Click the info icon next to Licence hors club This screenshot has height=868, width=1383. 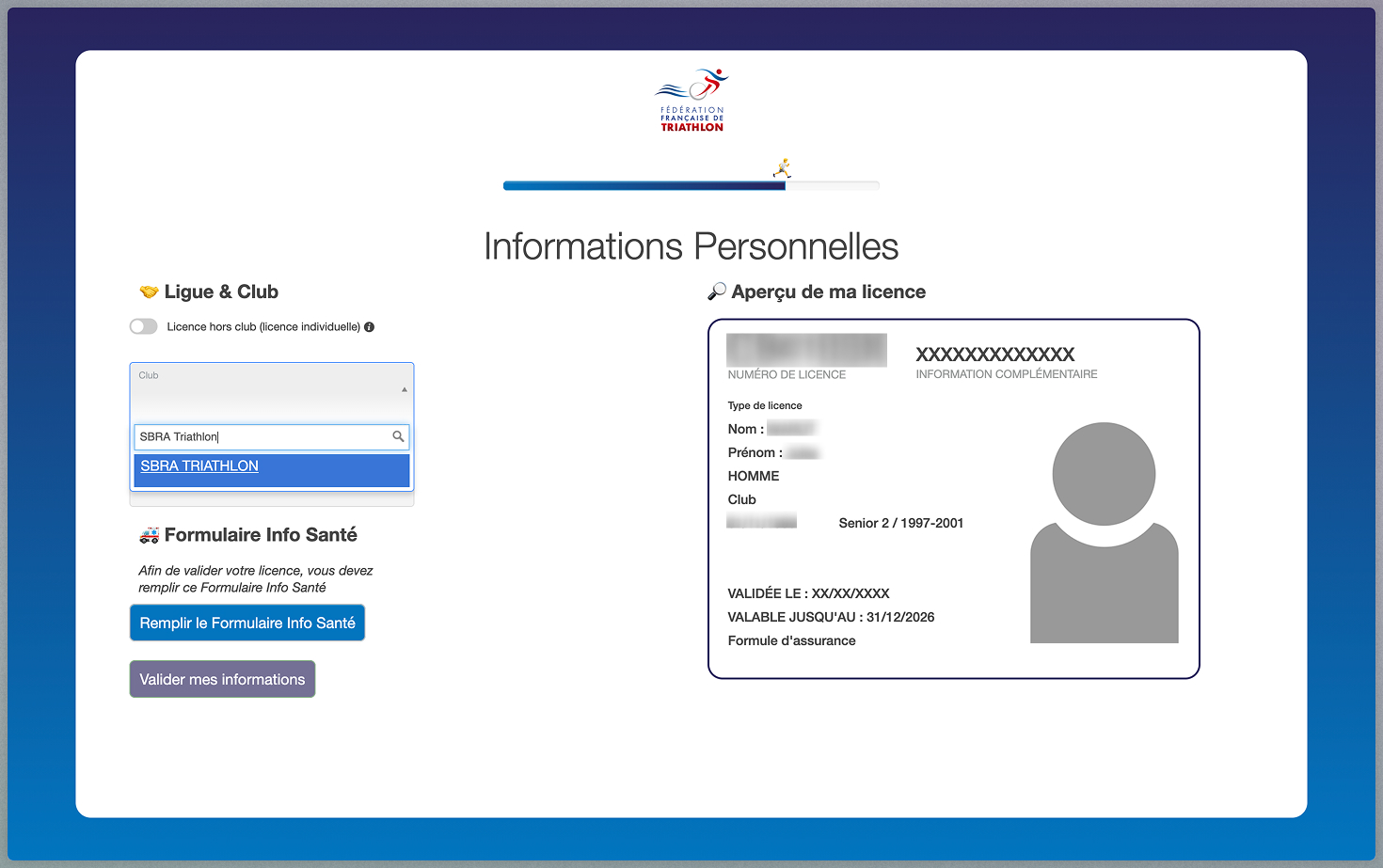(369, 327)
